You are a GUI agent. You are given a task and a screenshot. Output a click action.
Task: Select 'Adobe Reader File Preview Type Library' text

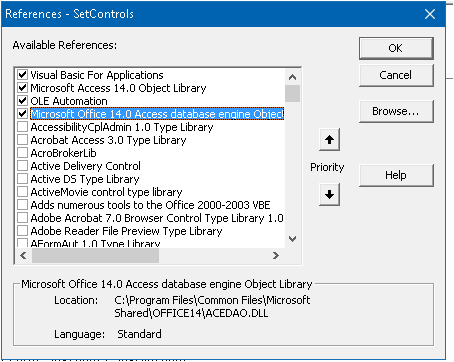126,231
